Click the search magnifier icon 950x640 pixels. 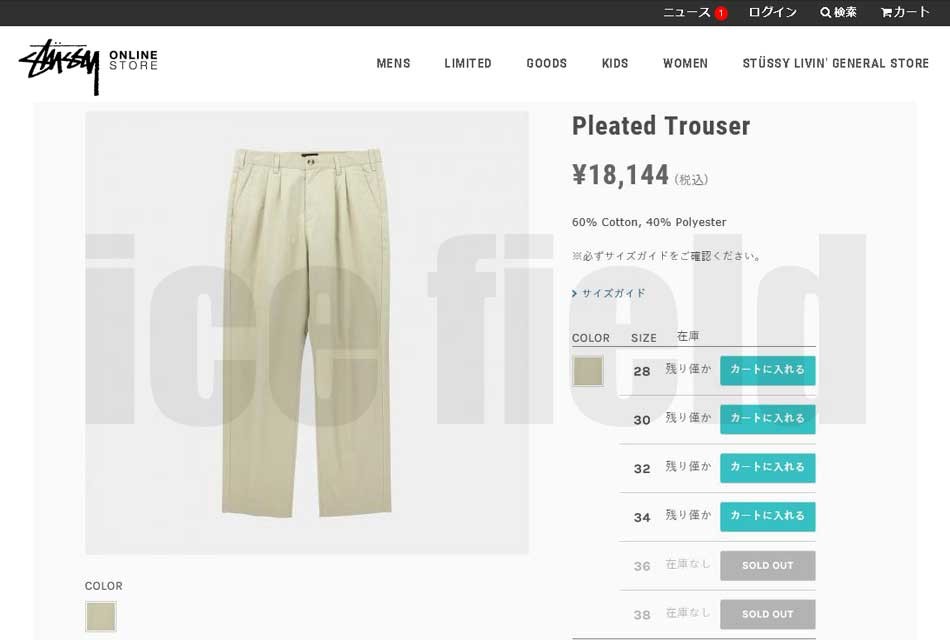(825, 13)
